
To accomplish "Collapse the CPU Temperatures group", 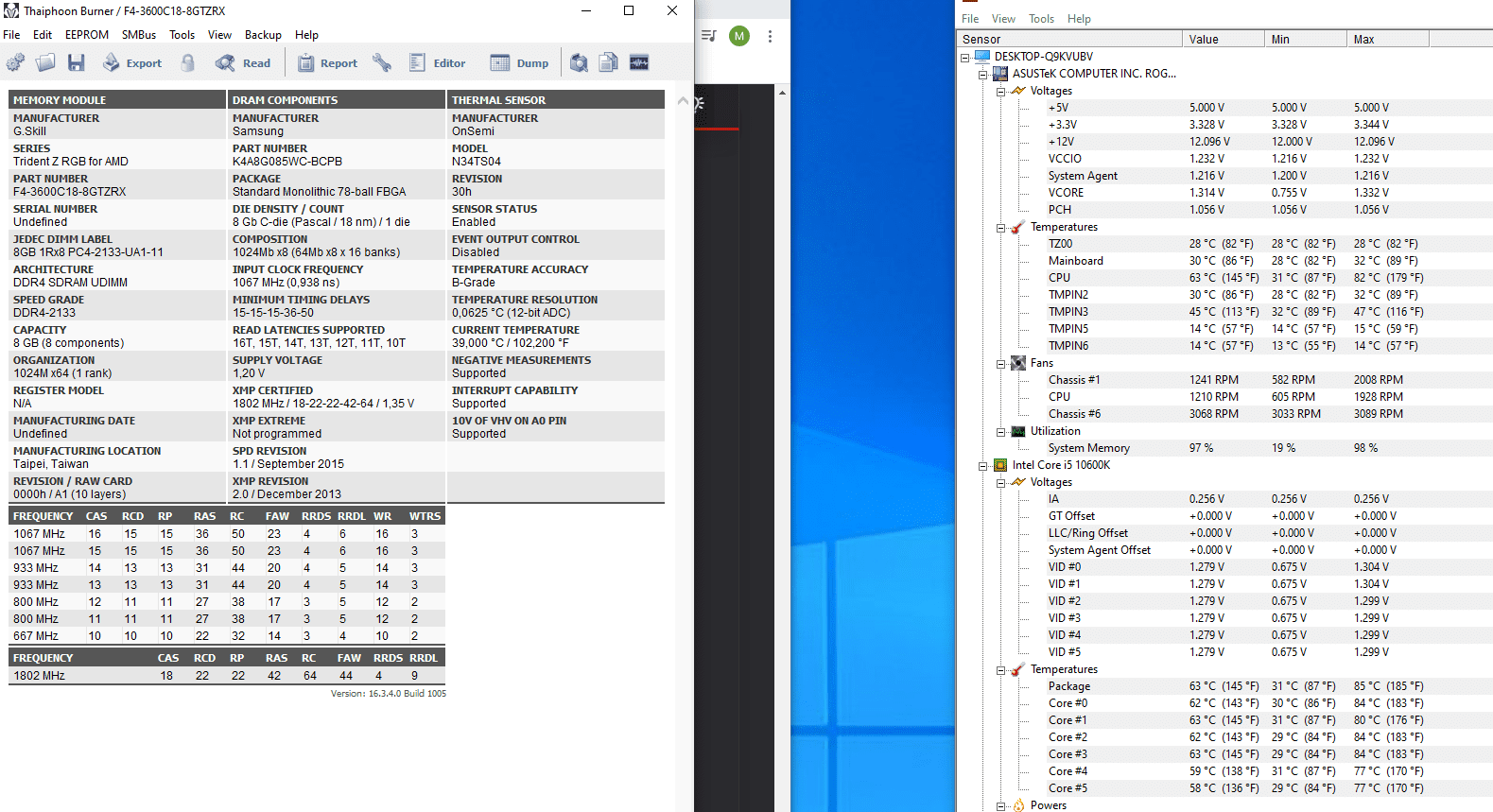I will [1001, 669].
